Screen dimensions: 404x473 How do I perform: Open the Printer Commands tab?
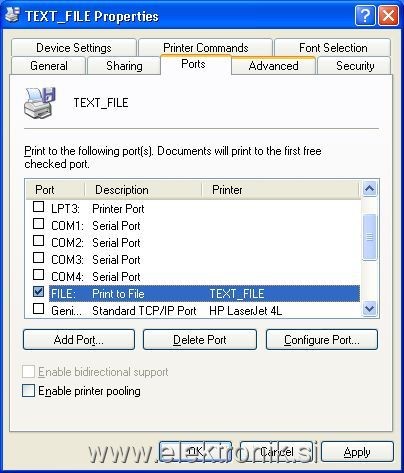206,48
